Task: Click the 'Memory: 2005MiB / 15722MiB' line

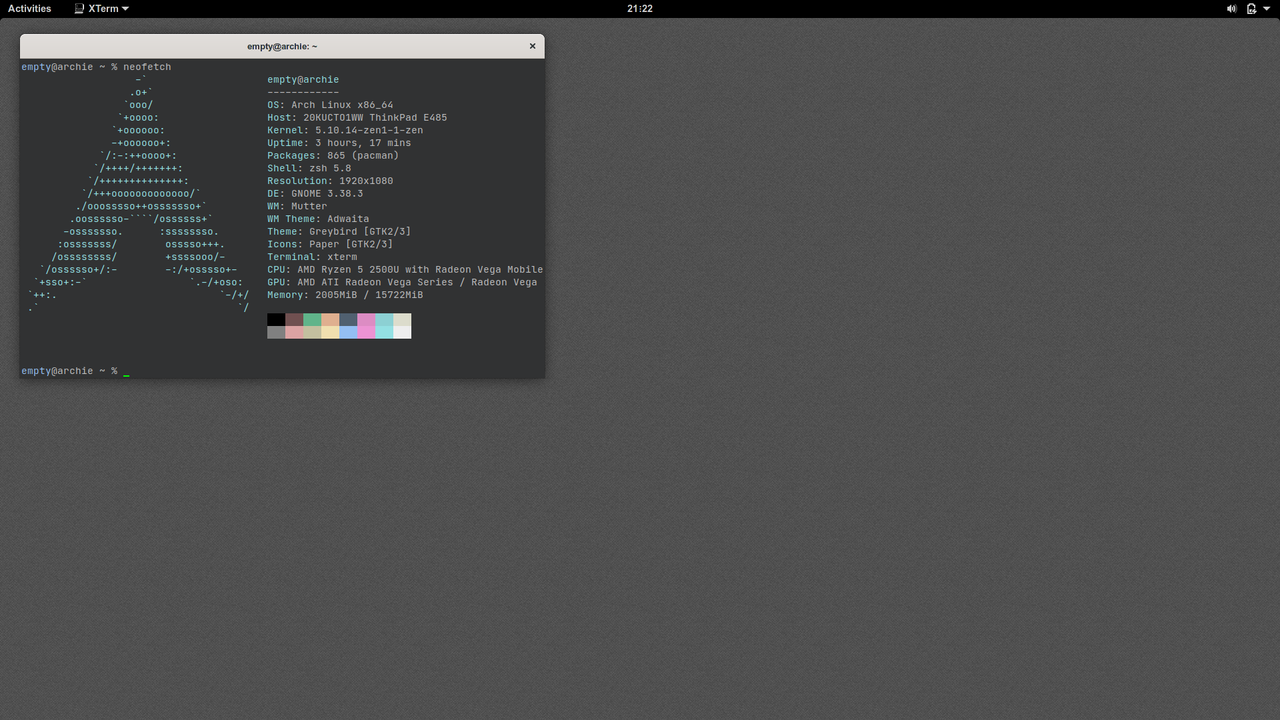Action: pos(345,295)
